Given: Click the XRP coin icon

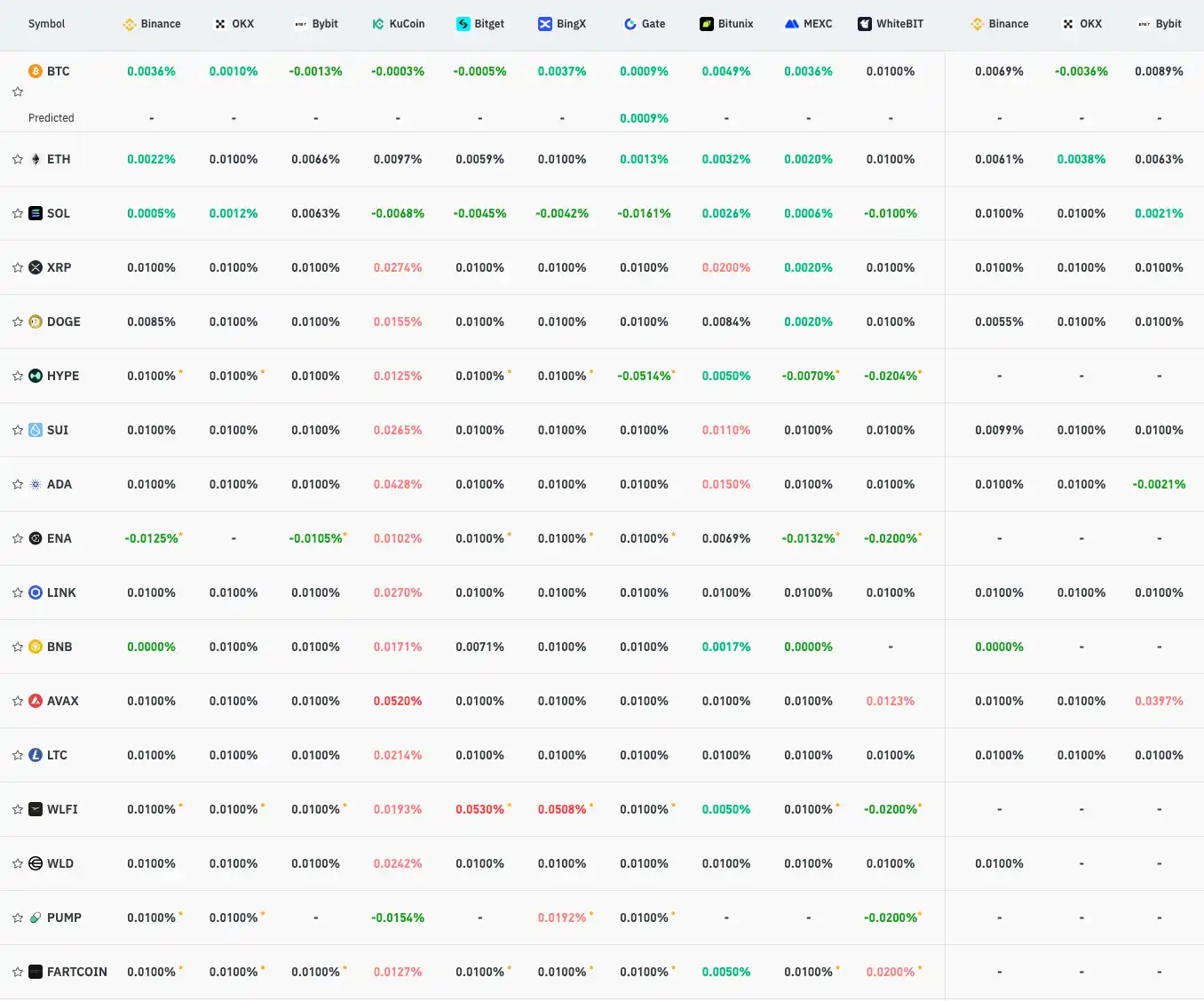Looking at the screenshot, I should (36, 267).
